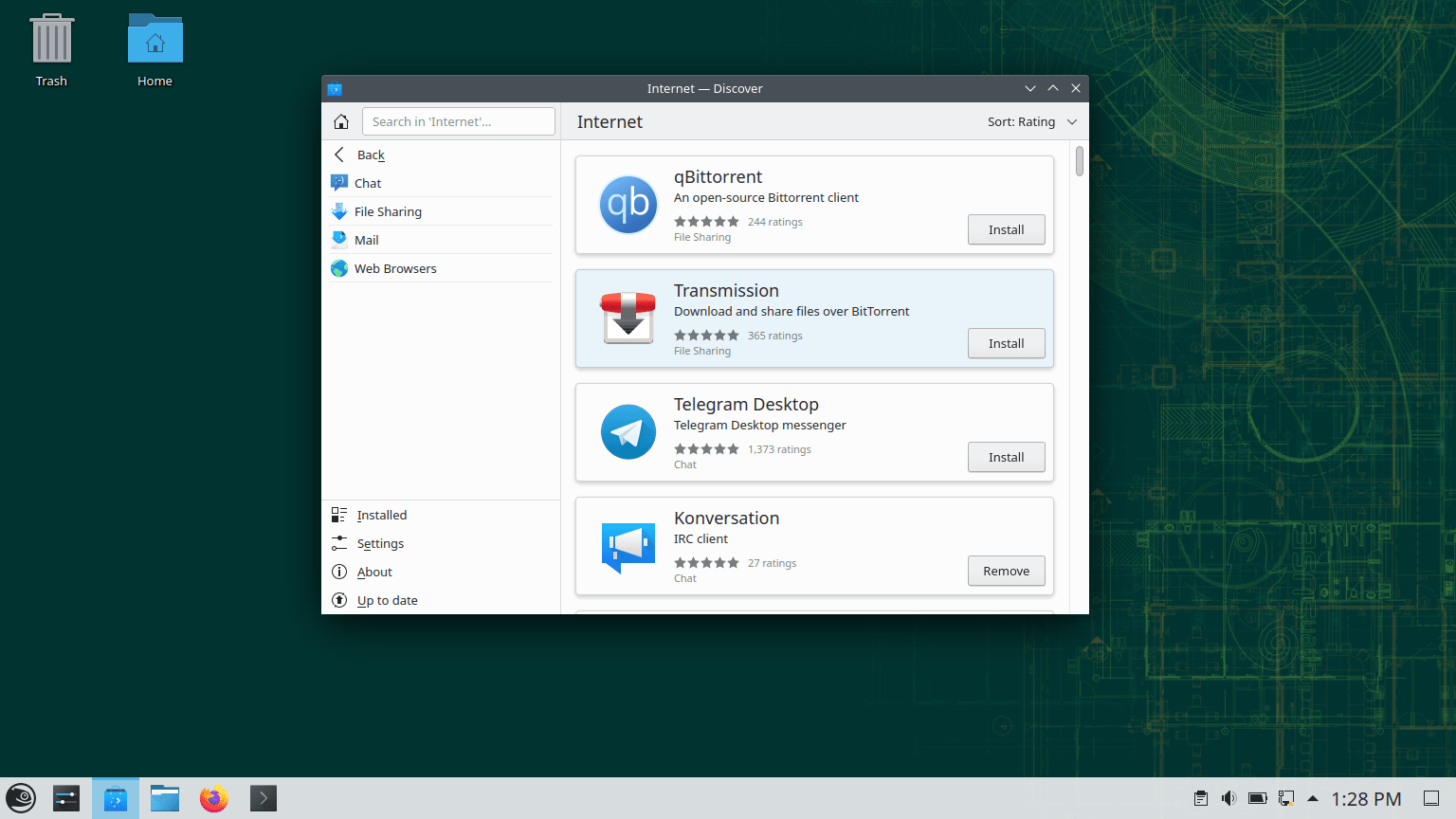Click the Back chevron icon

pyautogui.click(x=339, y=155)
